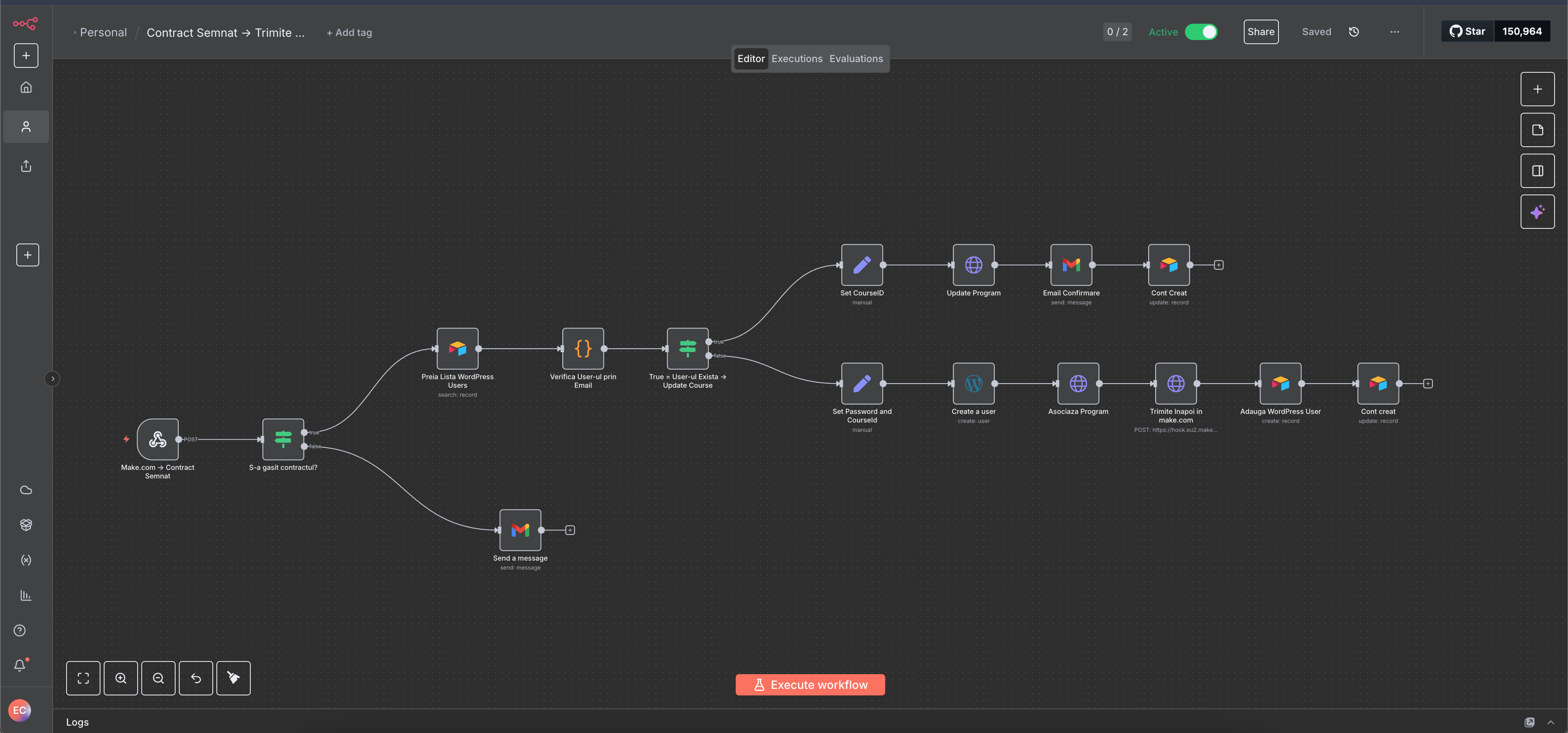Toggle the Active workflow switch off
This screenshot has width=1568, height=733.
tap(1201, 32)
